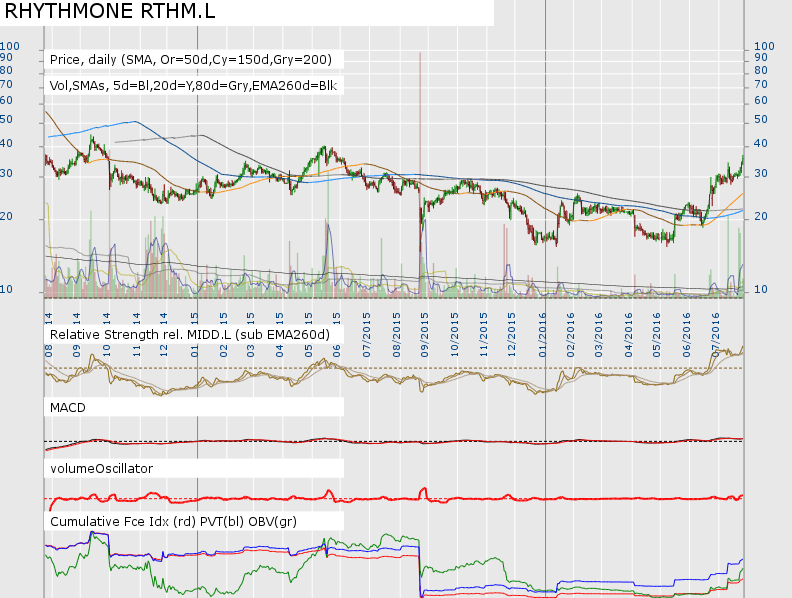Select the 20 value on right price axis
Viewport: 792px width, 598px height.
759,217
